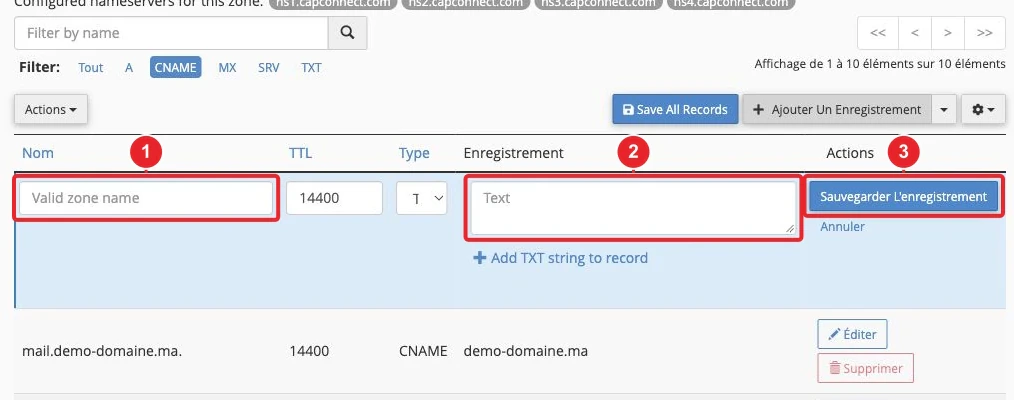The image size is (1014, 400).
Task: Select the SRV filter
Action: (x=268, y=67)
